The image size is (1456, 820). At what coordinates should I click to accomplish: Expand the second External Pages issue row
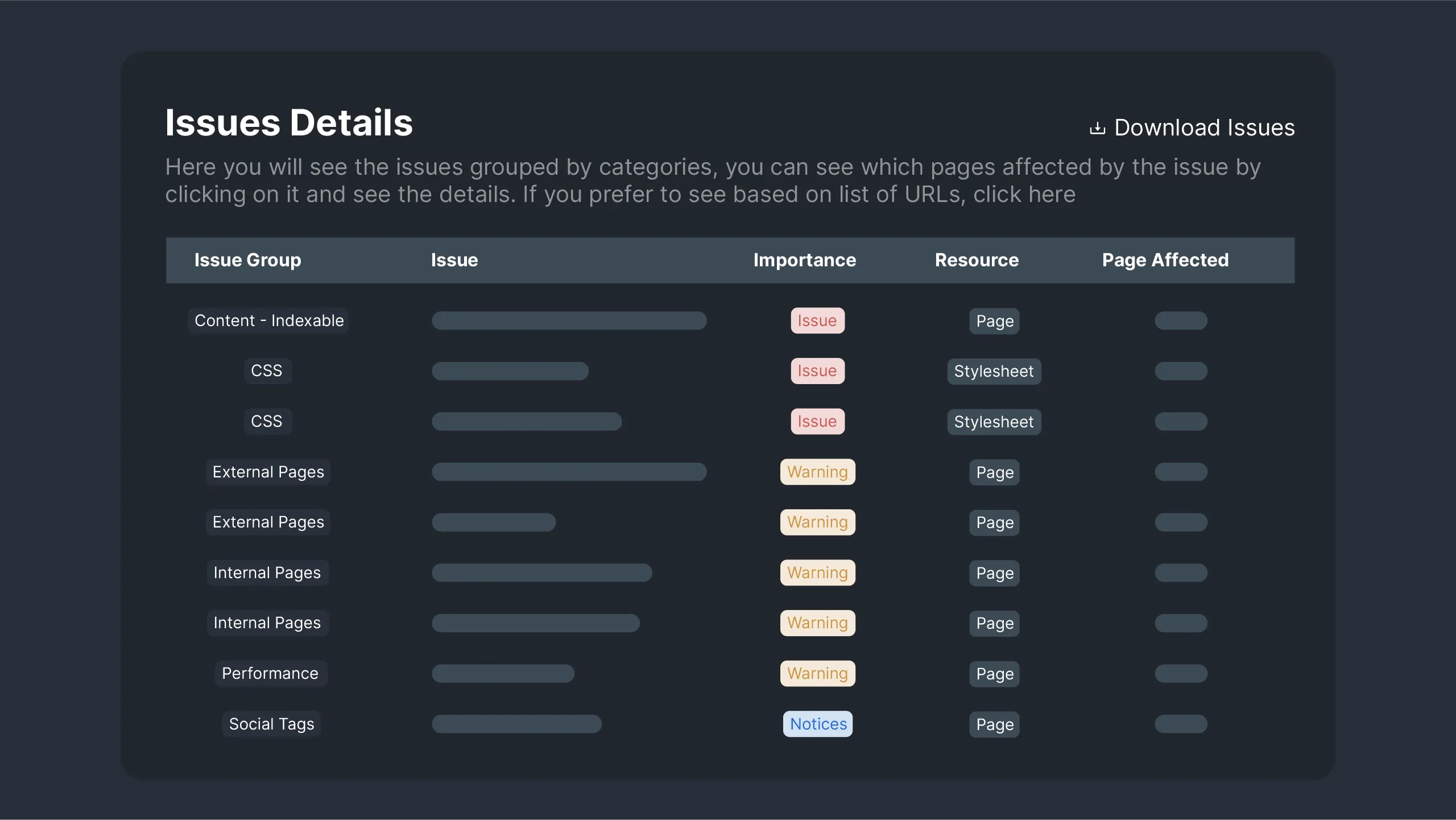coord(493,522)
